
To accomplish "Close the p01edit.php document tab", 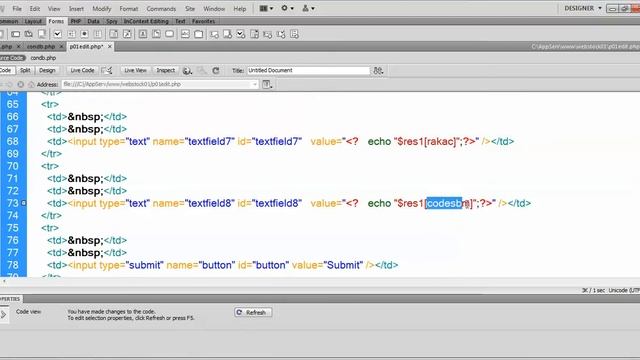I will (x=110, y=47).
